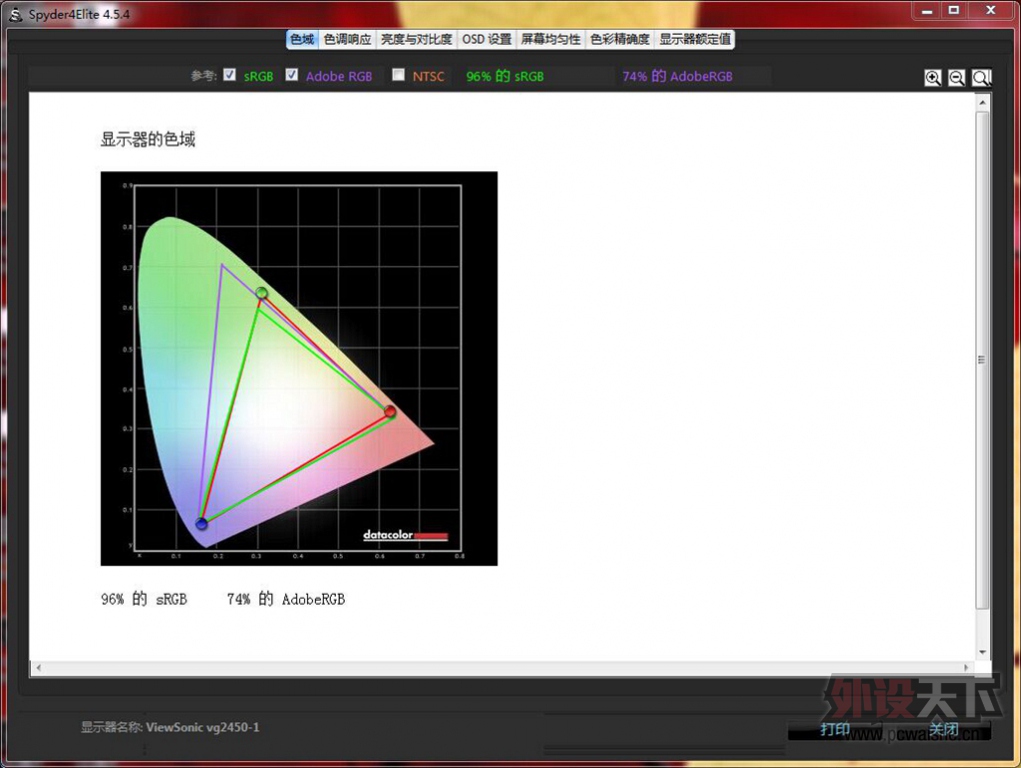Open the 显示器额定值 tab

coord(695,39)
